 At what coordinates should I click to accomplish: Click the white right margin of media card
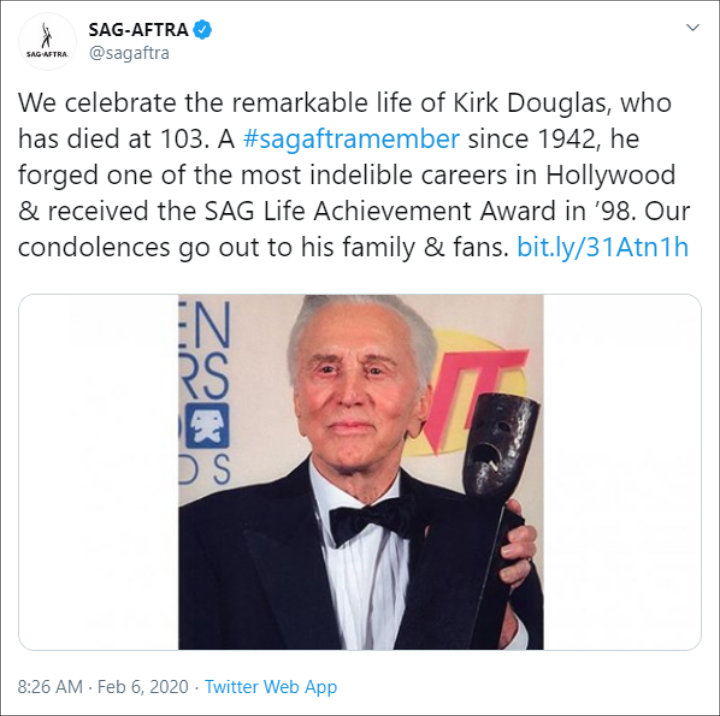tap(622, 472)
